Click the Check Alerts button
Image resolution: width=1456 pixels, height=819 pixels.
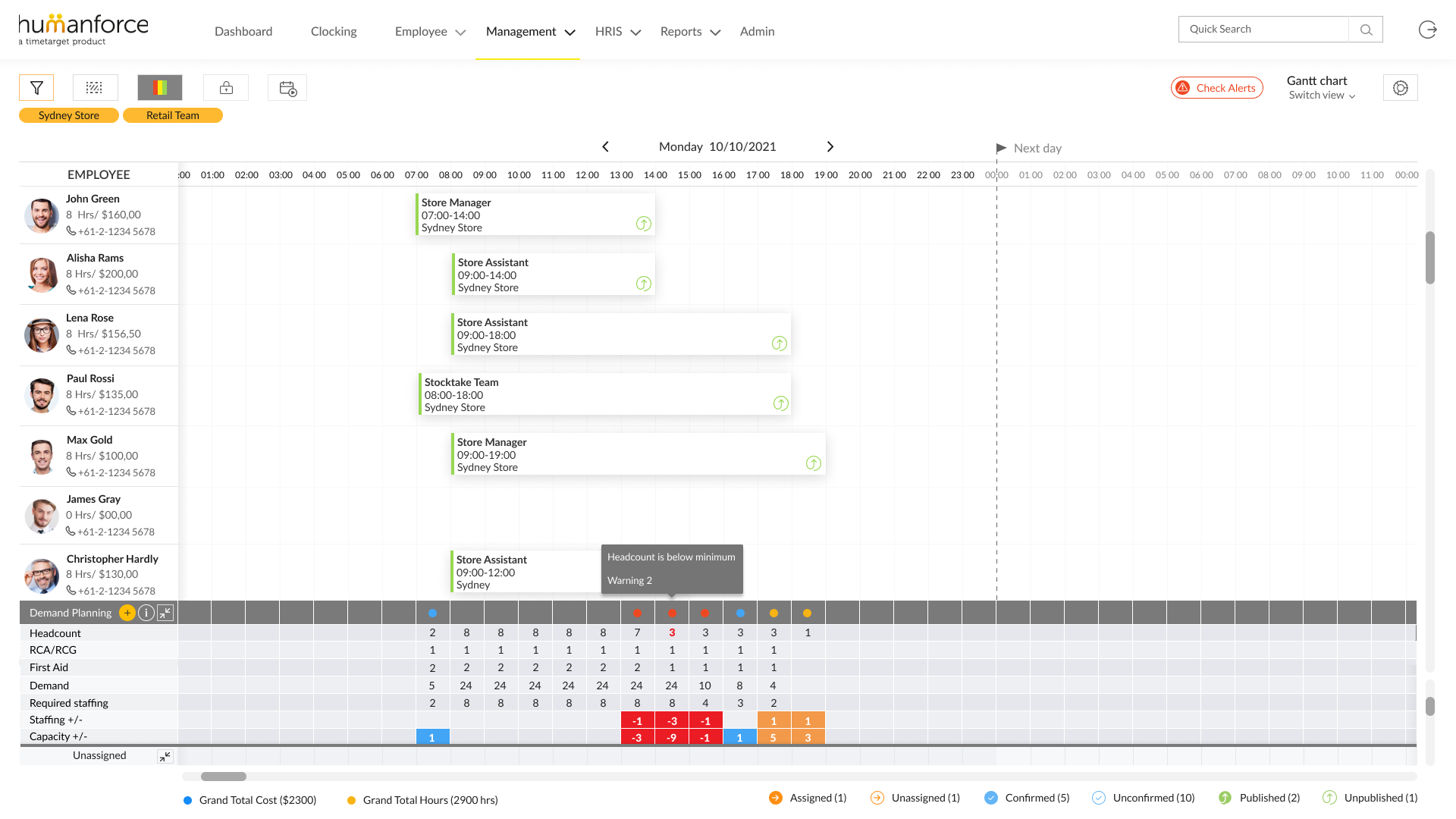[1216, 88]
